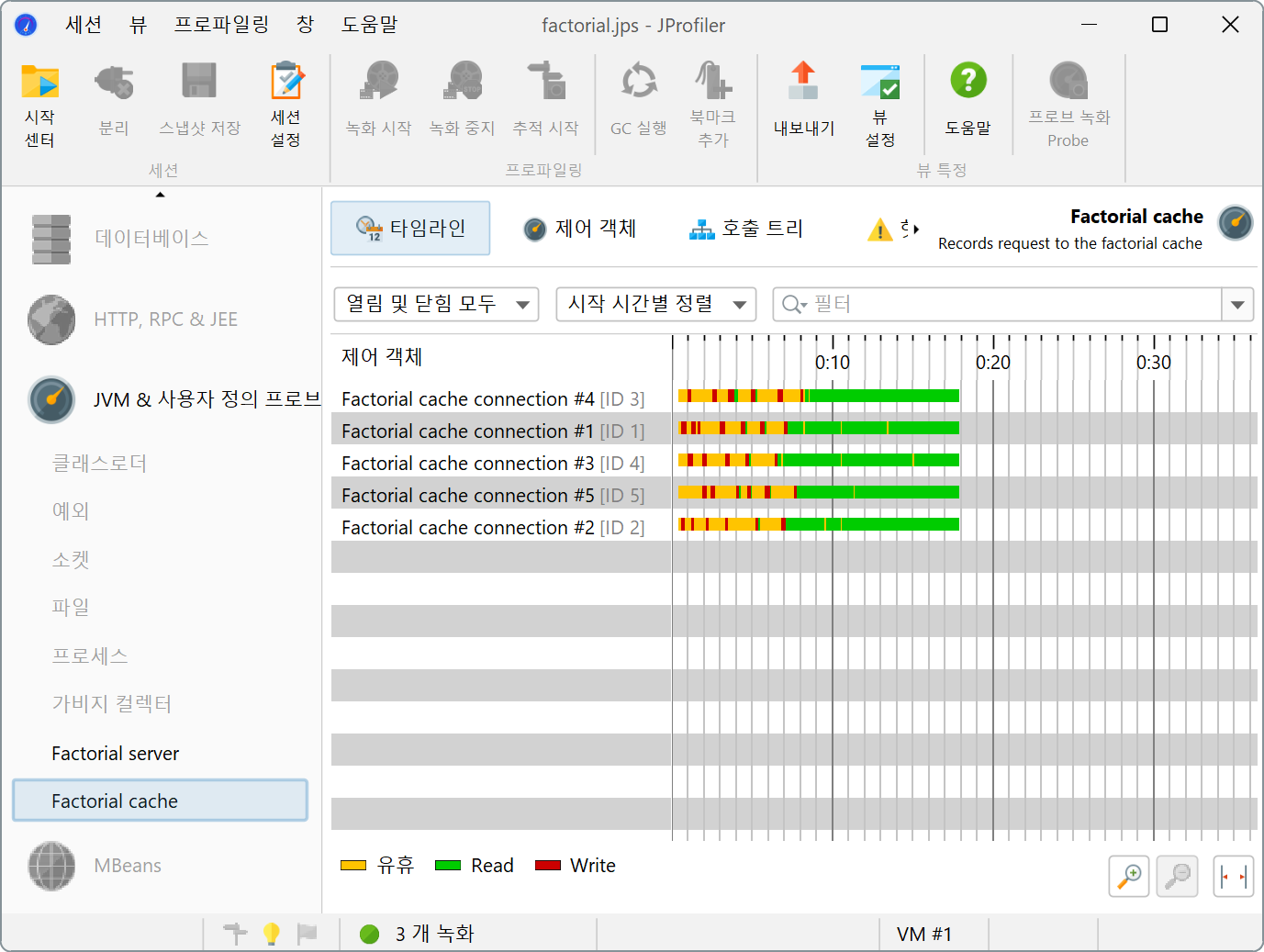
Task: Open the 열림 및 닫힘 모두 dropdown
Action: point(436,304)
